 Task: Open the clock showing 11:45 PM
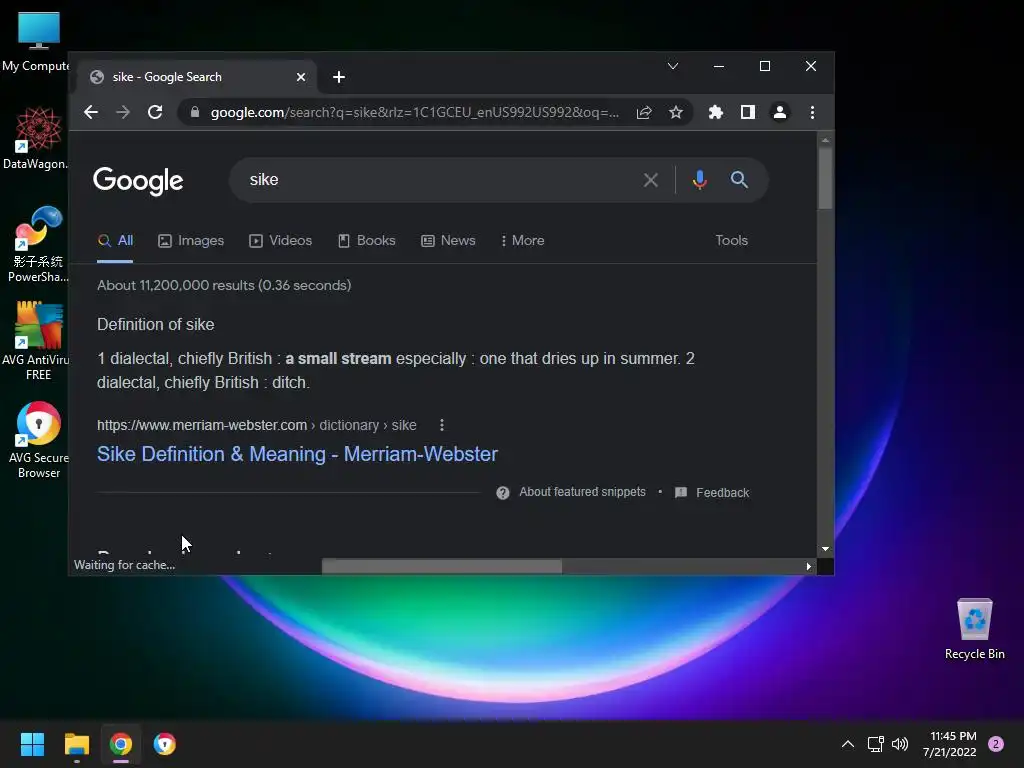[x=950, y=744]
